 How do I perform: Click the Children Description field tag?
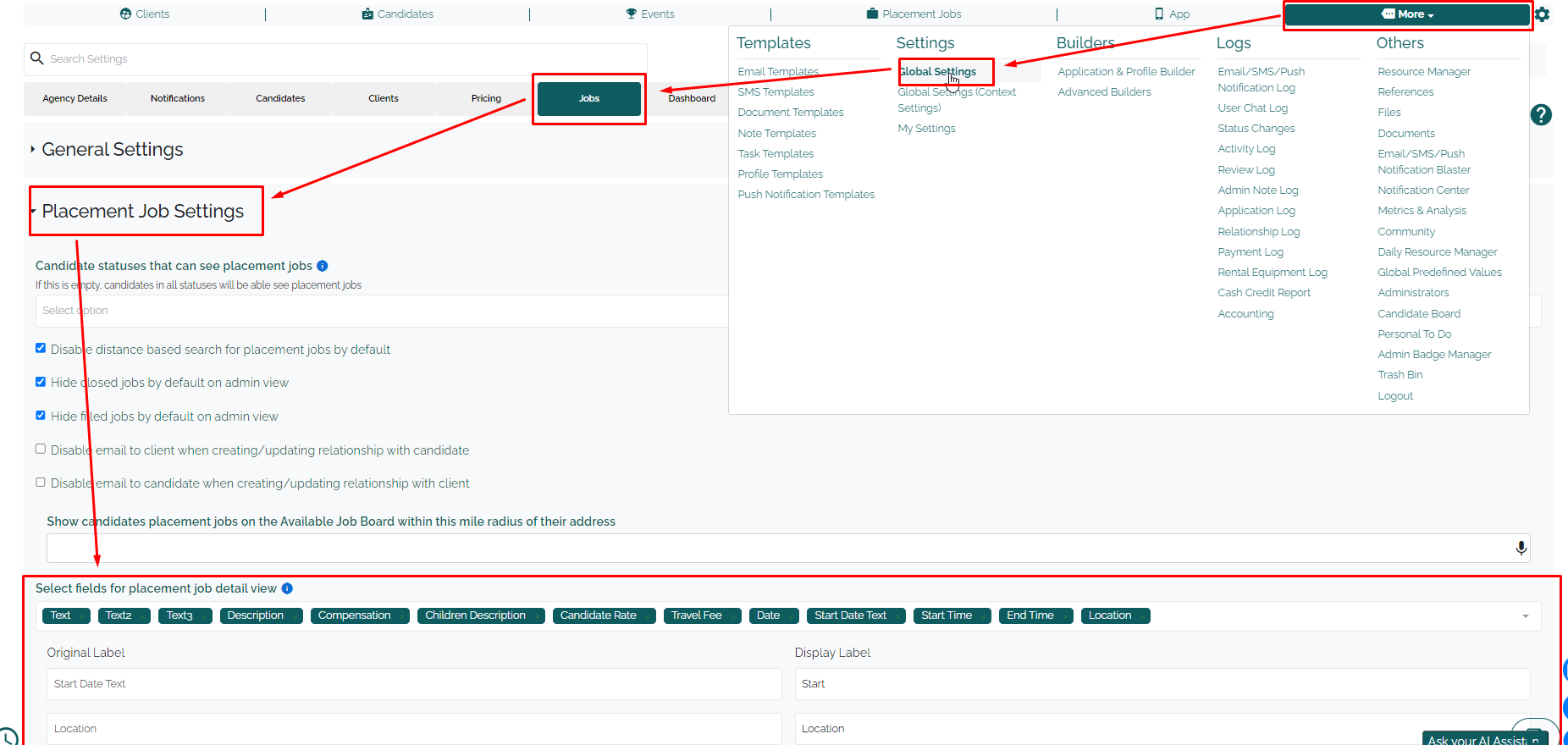[481, 616]
